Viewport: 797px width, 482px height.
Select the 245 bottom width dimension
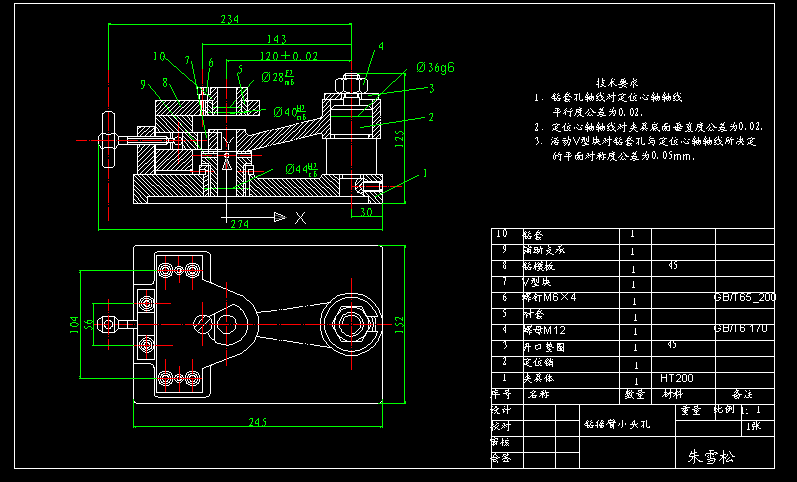[x=257, y=422]
